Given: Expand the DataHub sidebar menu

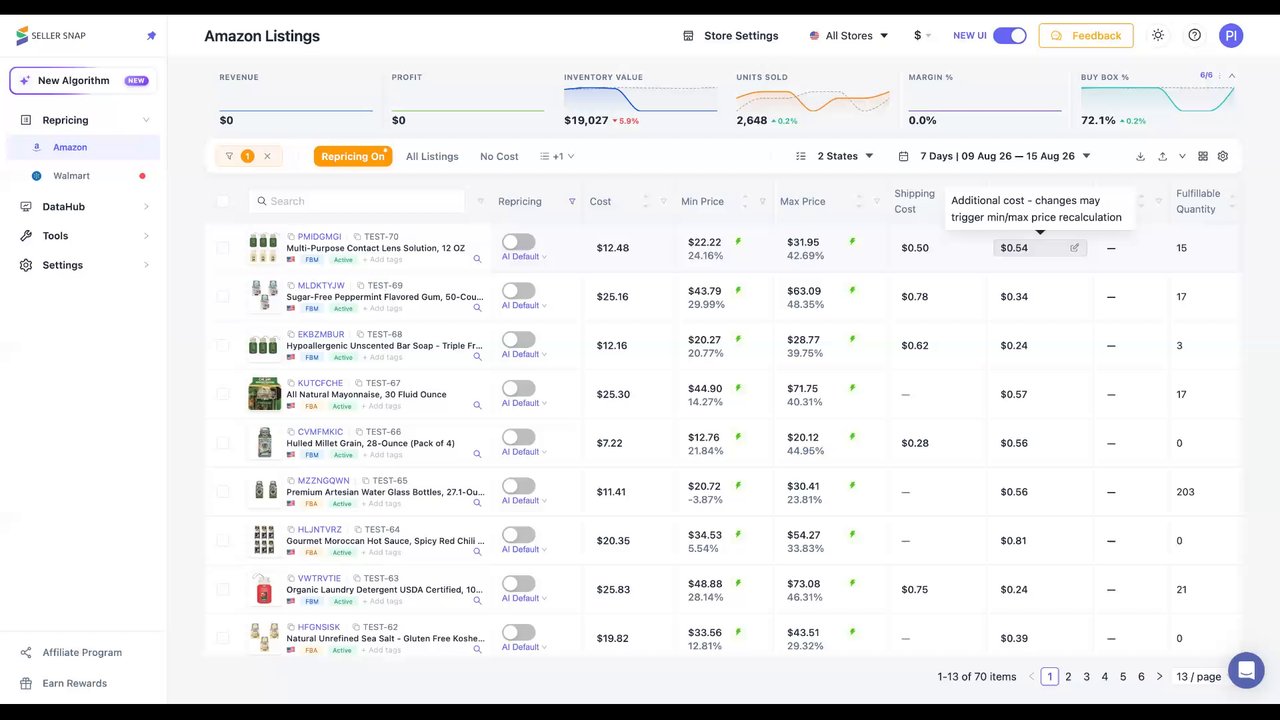Looking at the screenshot, I should [82, 207].
